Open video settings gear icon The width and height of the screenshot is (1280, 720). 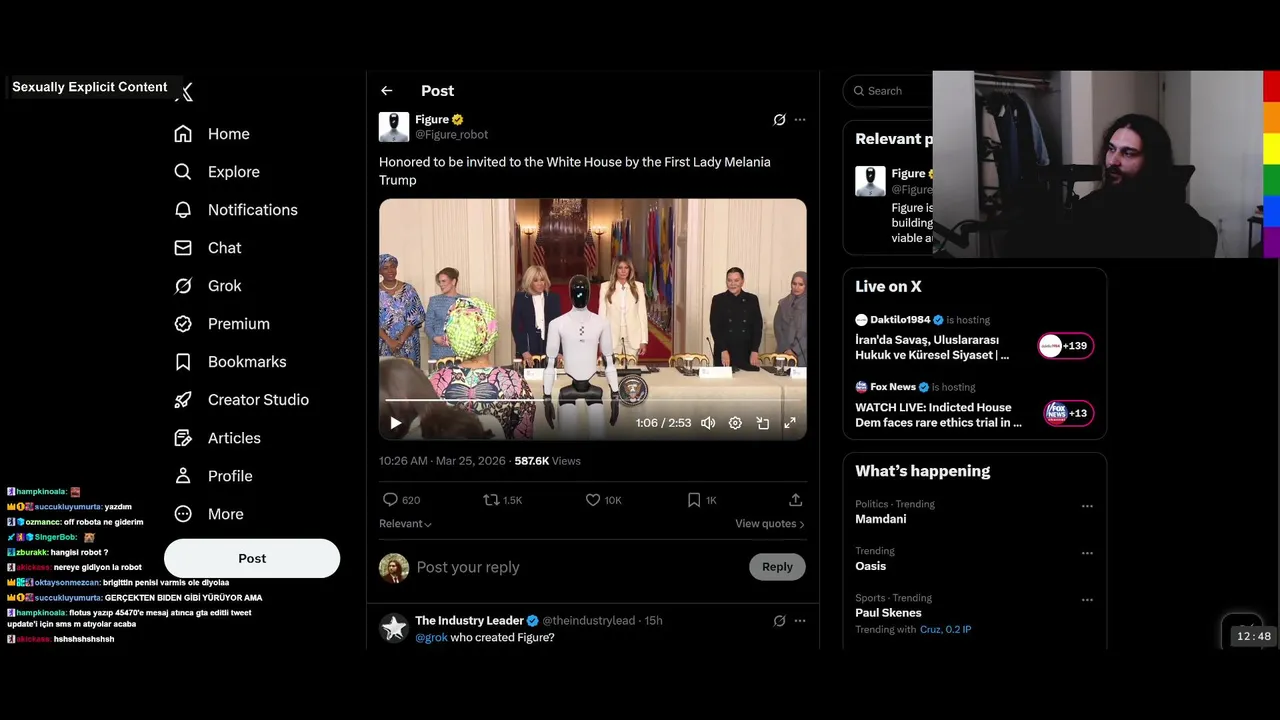click(x=735, y=423)
